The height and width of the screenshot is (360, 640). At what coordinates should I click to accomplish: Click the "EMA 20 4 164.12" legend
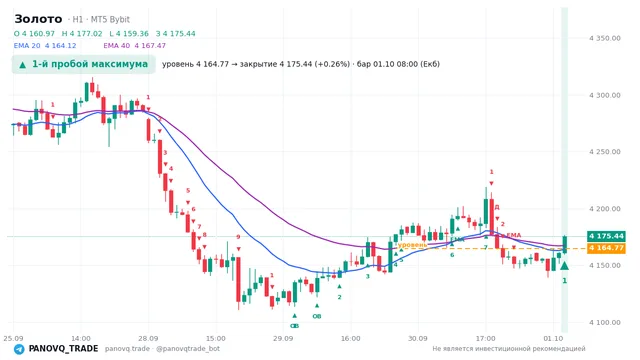click(x=45, y=46)
